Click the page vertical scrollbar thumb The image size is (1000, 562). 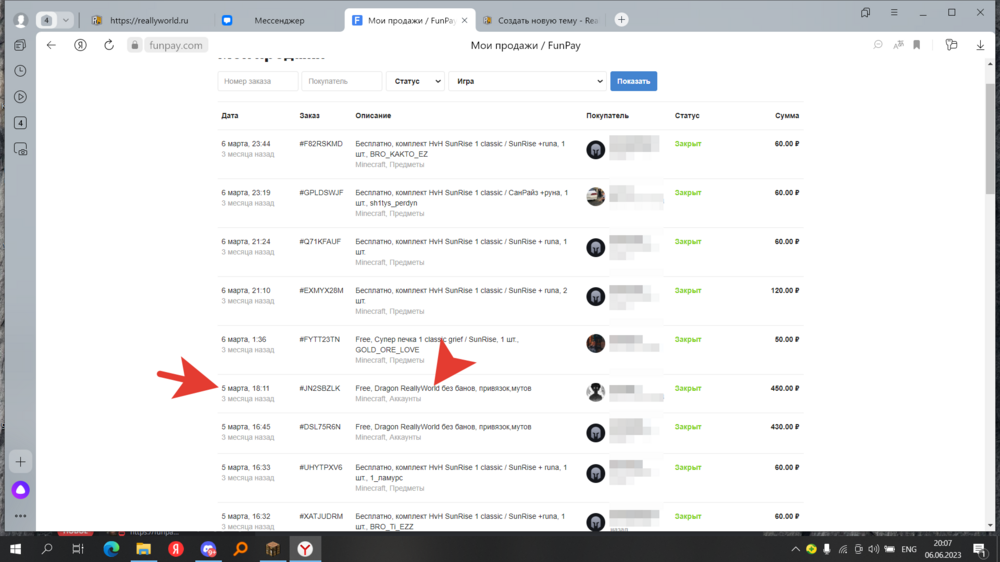[990, 138]
